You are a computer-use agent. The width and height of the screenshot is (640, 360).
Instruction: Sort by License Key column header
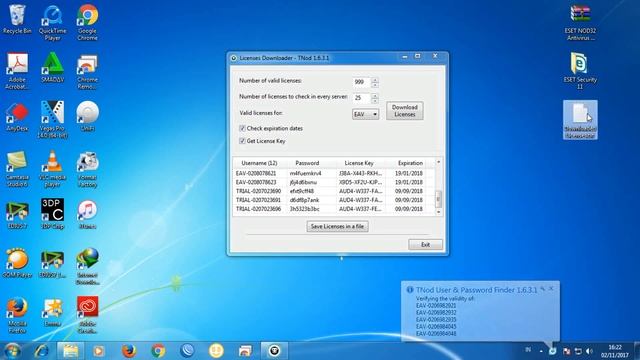[359, 163]
